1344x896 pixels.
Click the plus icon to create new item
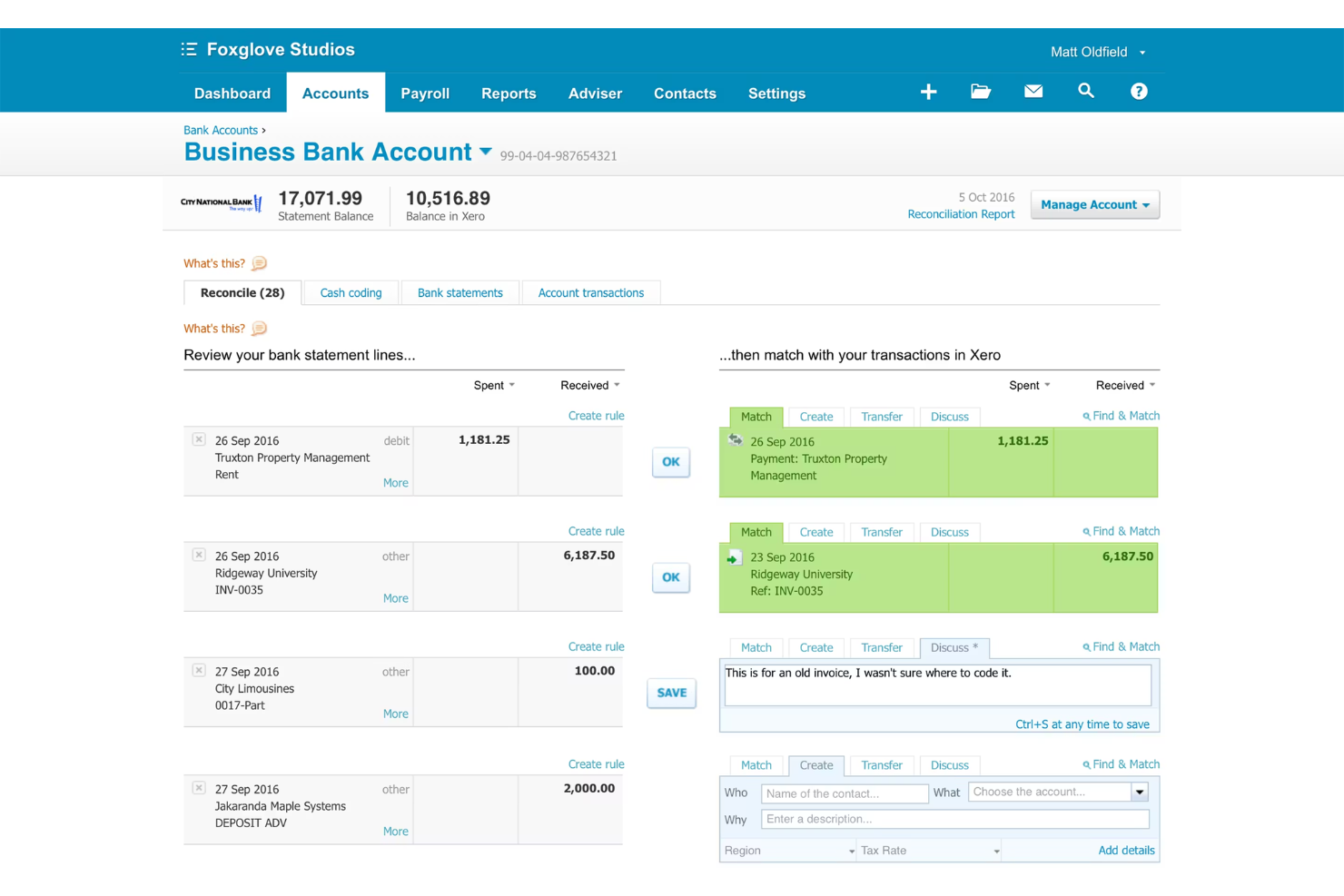click(928, 91)
